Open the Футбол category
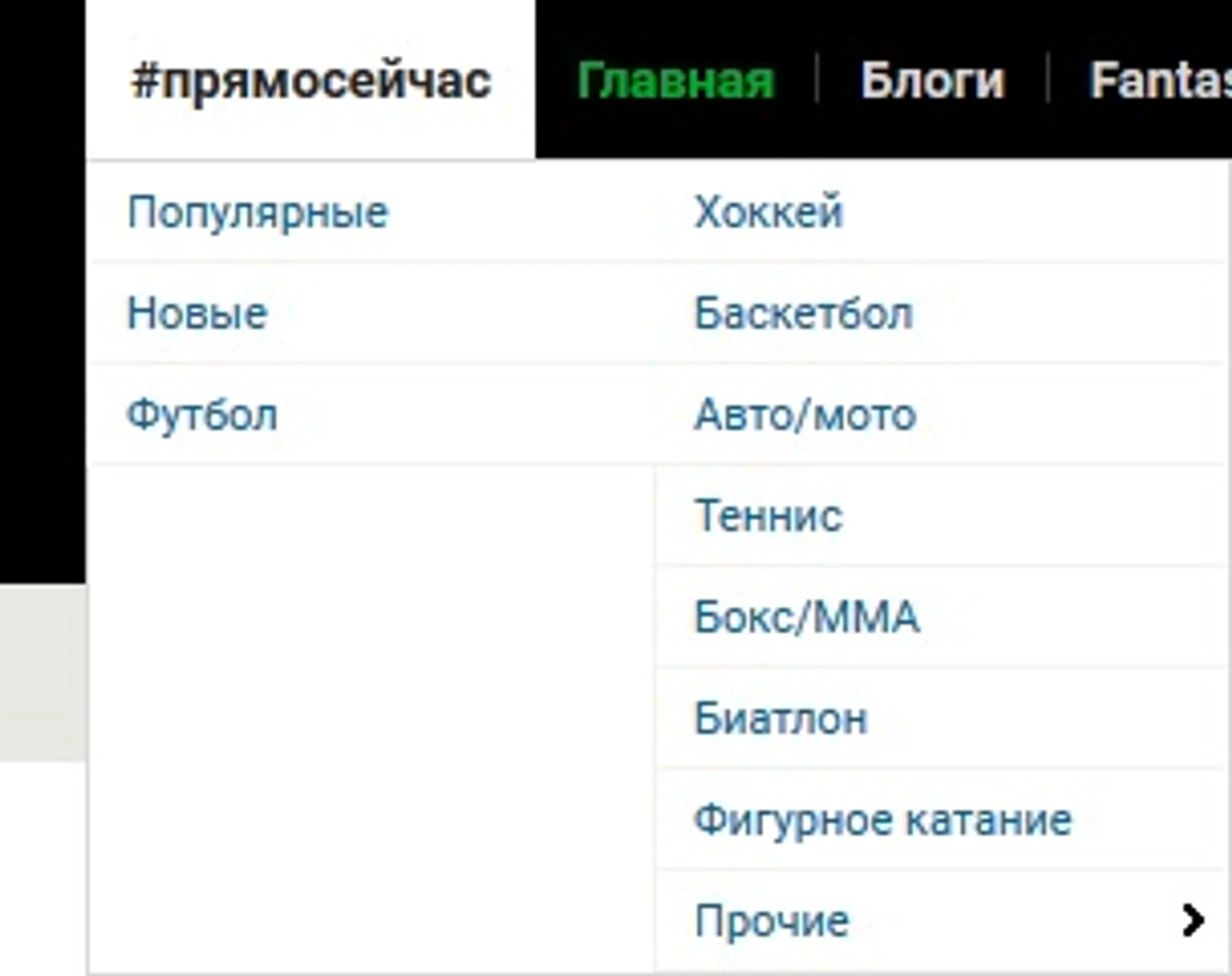The width and height of the screenshot is (1232, 976). click(202, 414)
